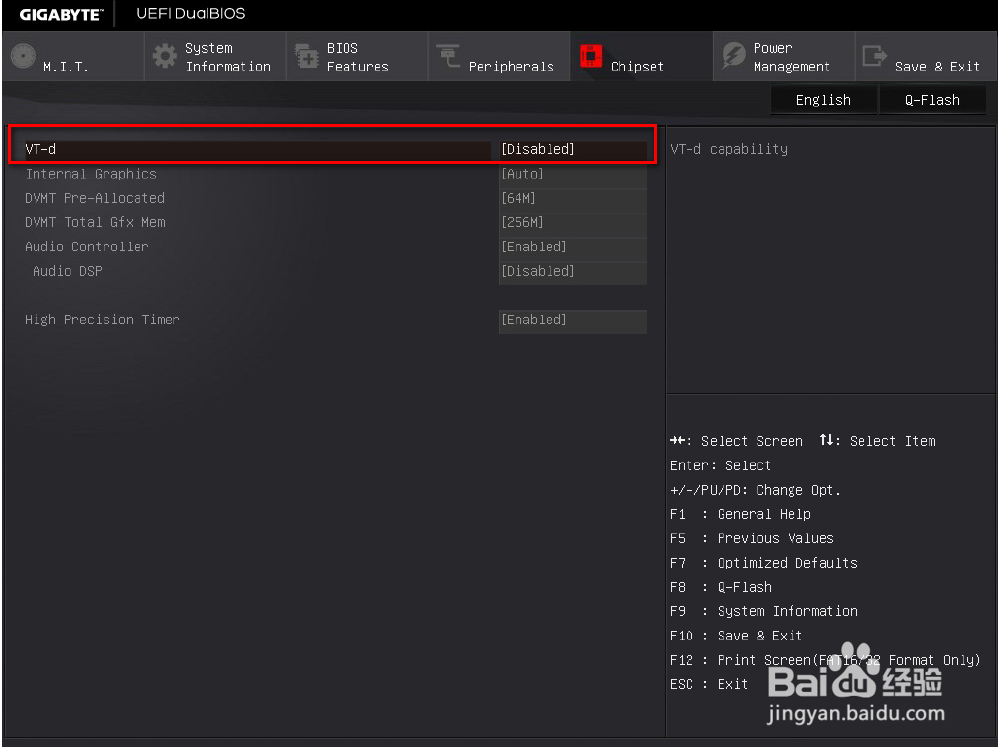Select the DVMT Pre-Allocated label

pos(95,198)
